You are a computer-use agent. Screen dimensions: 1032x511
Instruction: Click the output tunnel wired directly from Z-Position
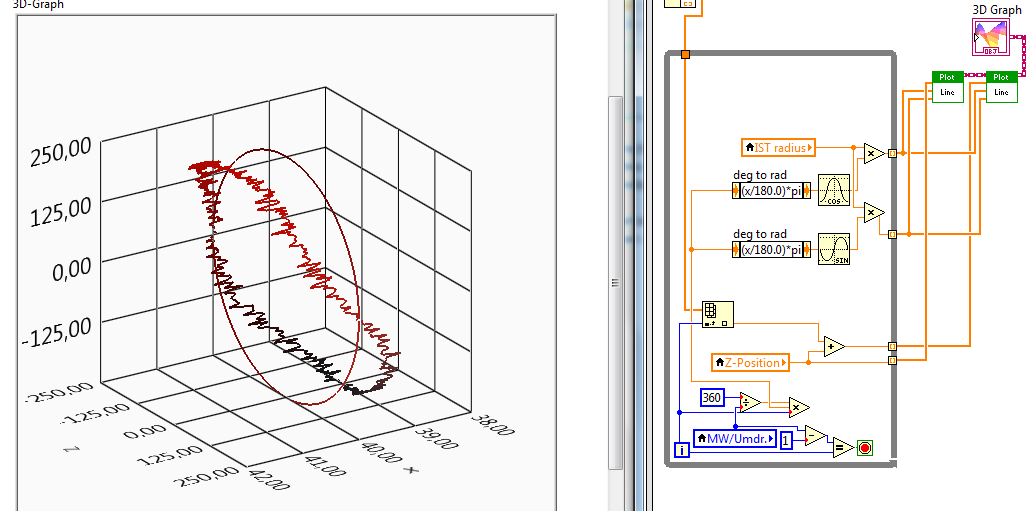coord(892,360)
